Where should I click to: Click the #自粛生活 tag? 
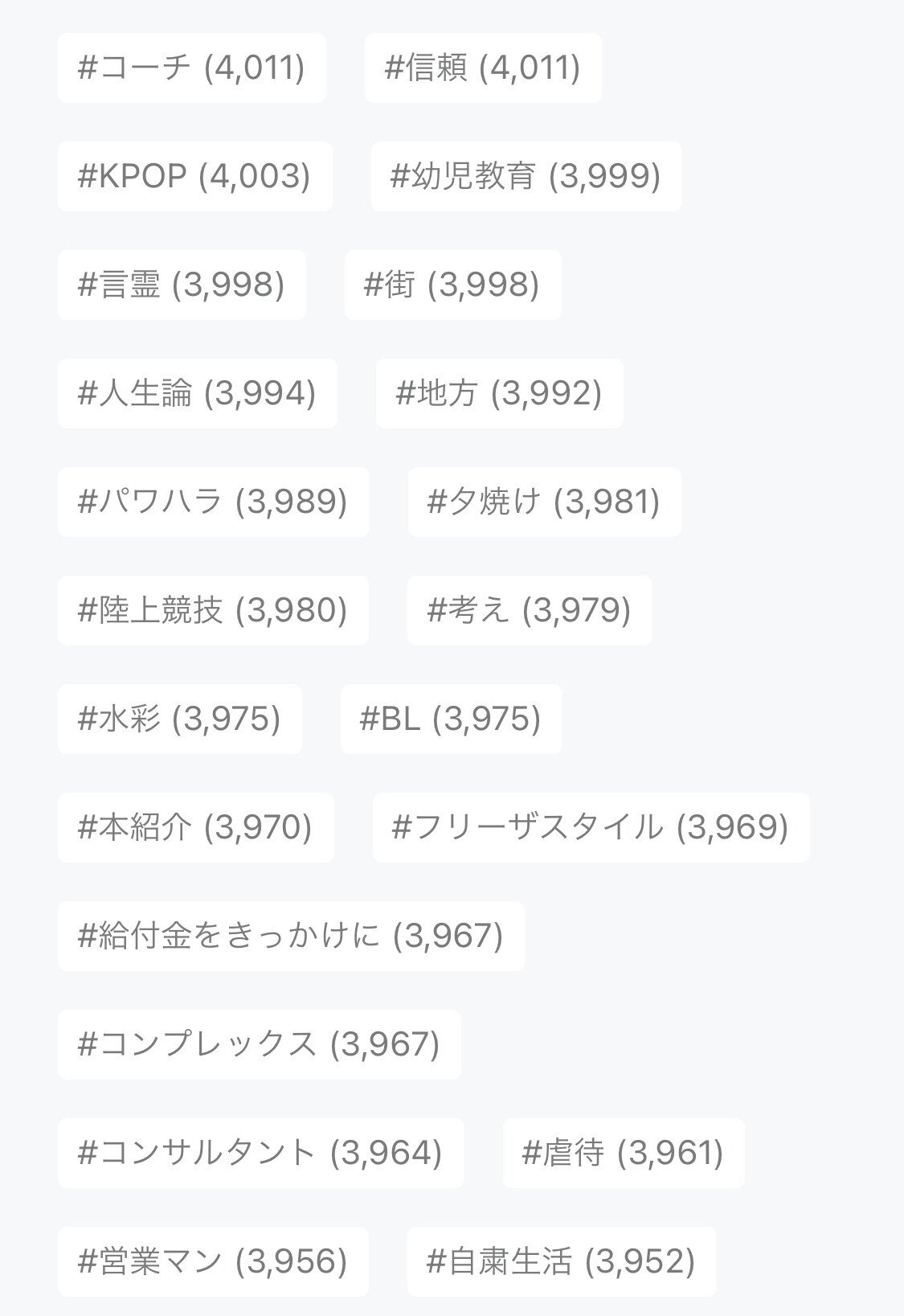click(x=561, y=1261)
